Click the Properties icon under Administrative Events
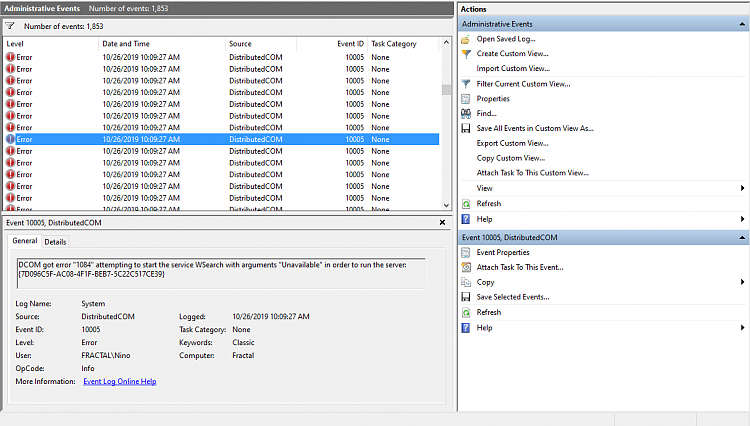 click(x=465, y=99)
